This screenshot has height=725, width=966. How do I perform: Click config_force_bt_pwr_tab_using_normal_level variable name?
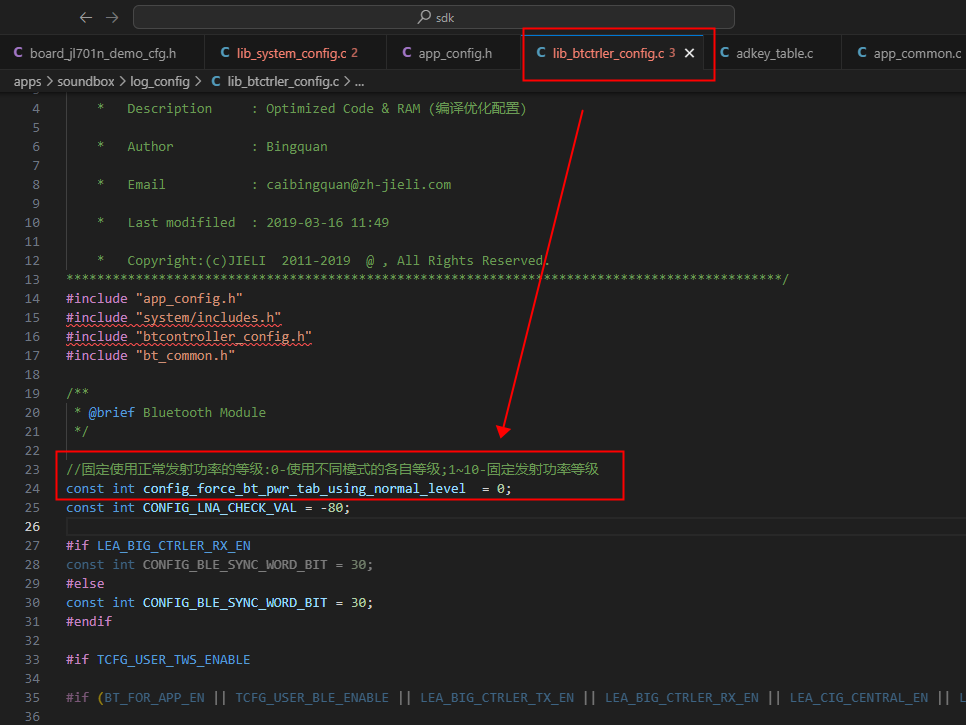(x=304, y=488)
